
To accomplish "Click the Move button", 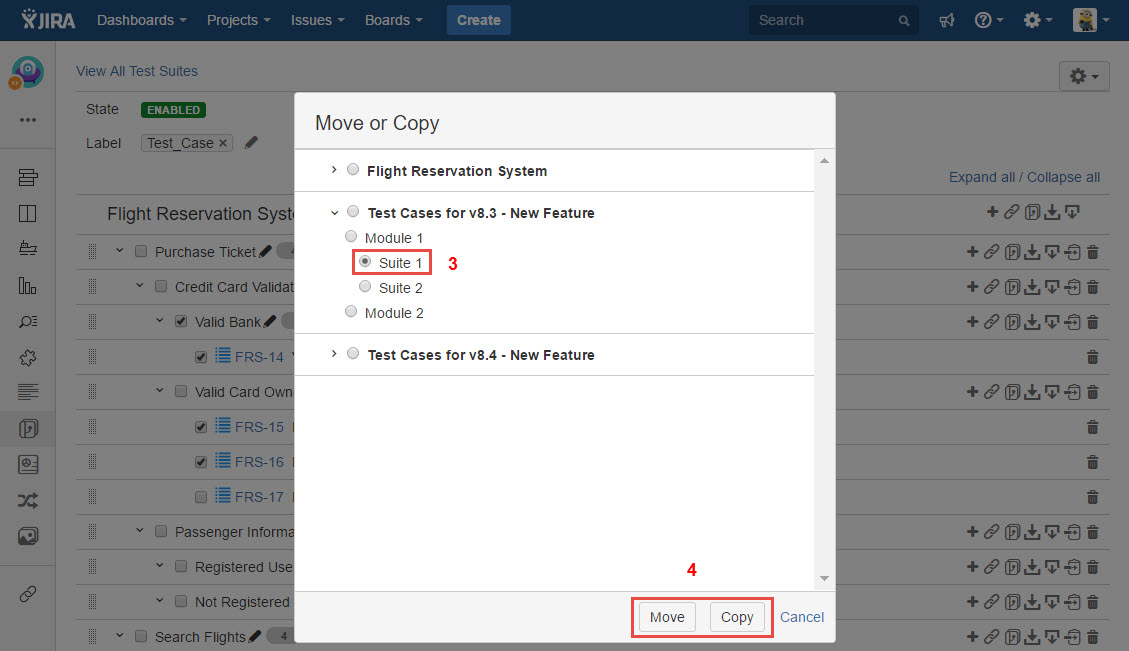I will point(667,617).
